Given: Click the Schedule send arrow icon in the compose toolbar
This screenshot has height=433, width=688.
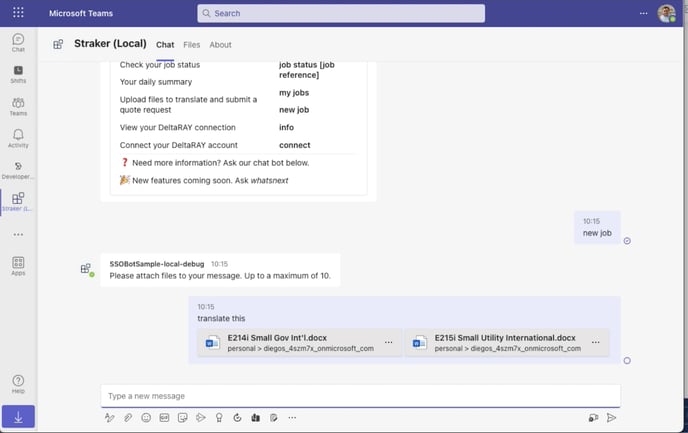Looking at the screenshot, I should click(x=201, y=418).
